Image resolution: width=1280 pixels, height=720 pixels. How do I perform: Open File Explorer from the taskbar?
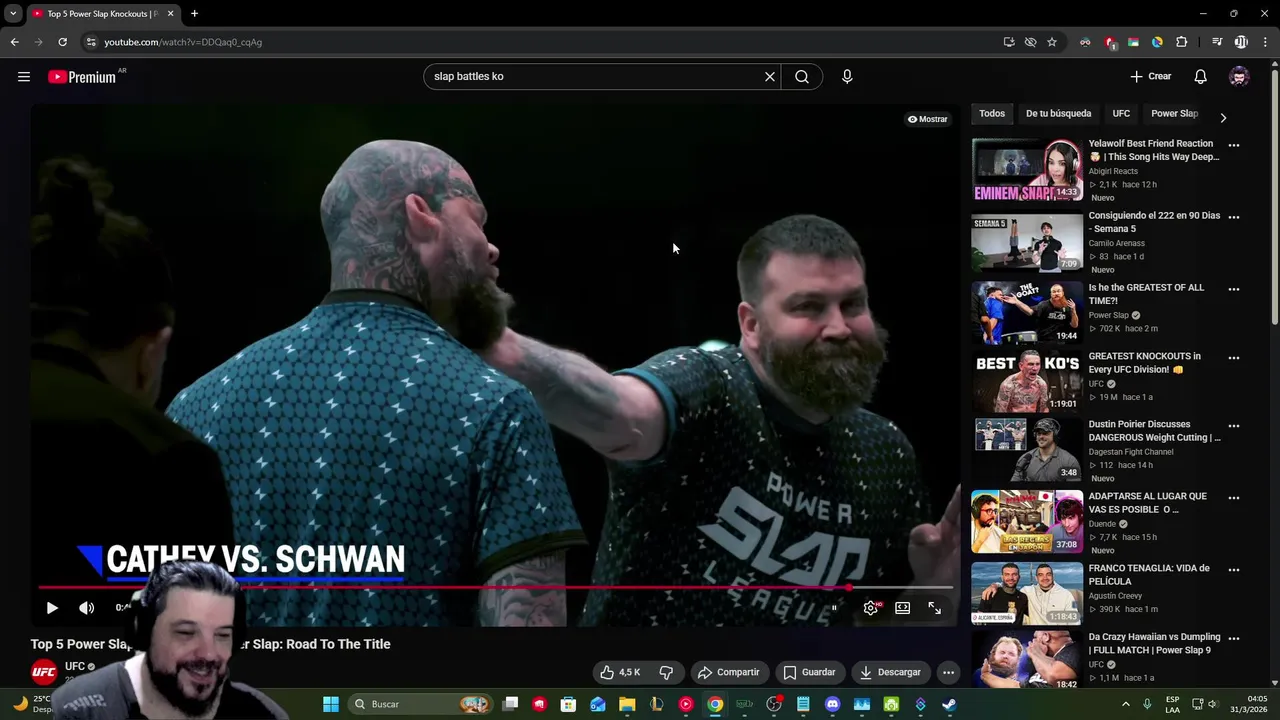pyautogui.click(x=627, y=704)
